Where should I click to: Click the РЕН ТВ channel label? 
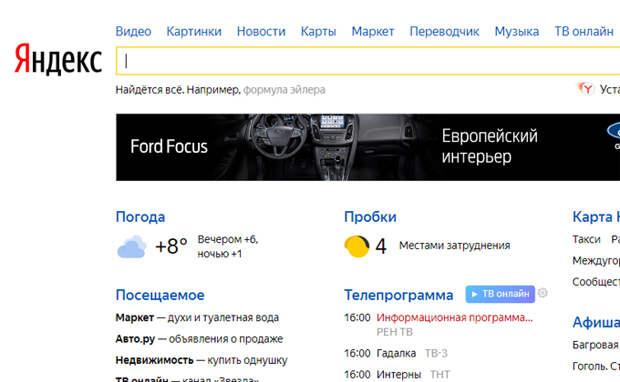click(395, 332)
